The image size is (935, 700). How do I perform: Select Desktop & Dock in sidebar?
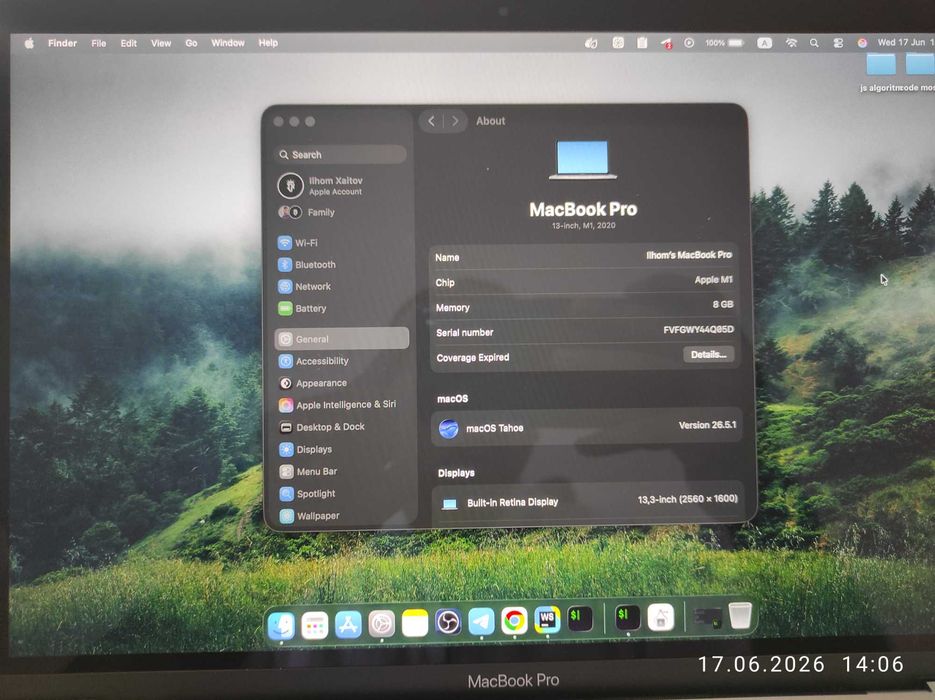322,427
